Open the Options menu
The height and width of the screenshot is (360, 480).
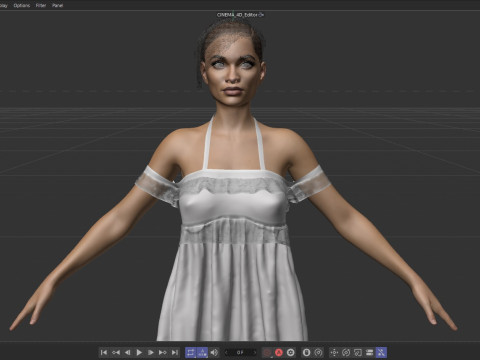coord(22,5)
